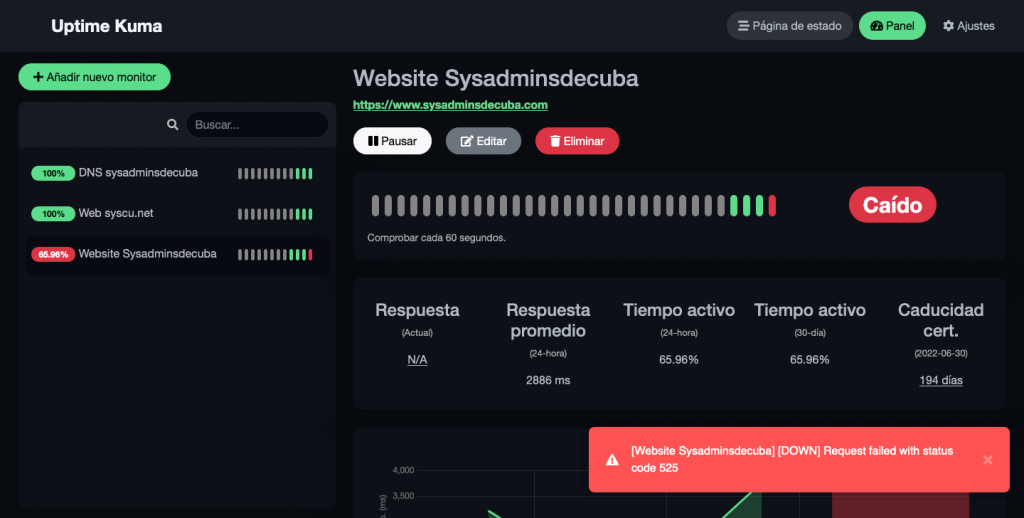Screen dimensions: 1024x518
Task: Click the last red heartbeat bar
Action: click(772, 206)
